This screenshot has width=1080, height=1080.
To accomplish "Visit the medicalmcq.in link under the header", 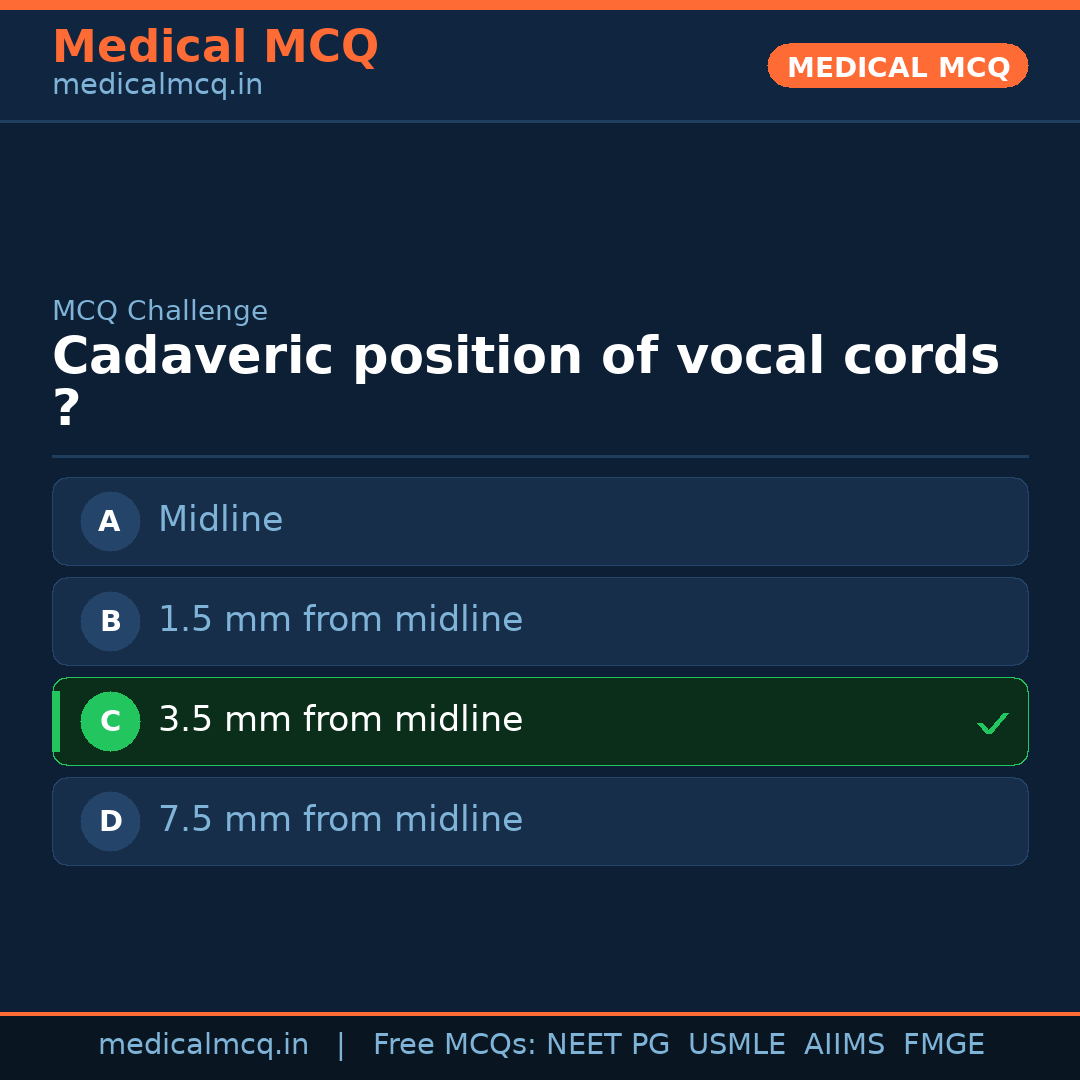I will tap(157, 84).
